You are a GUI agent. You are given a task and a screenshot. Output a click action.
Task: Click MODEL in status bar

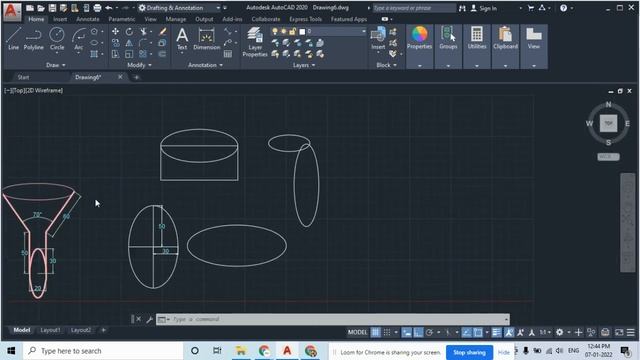tap(358, 332)
